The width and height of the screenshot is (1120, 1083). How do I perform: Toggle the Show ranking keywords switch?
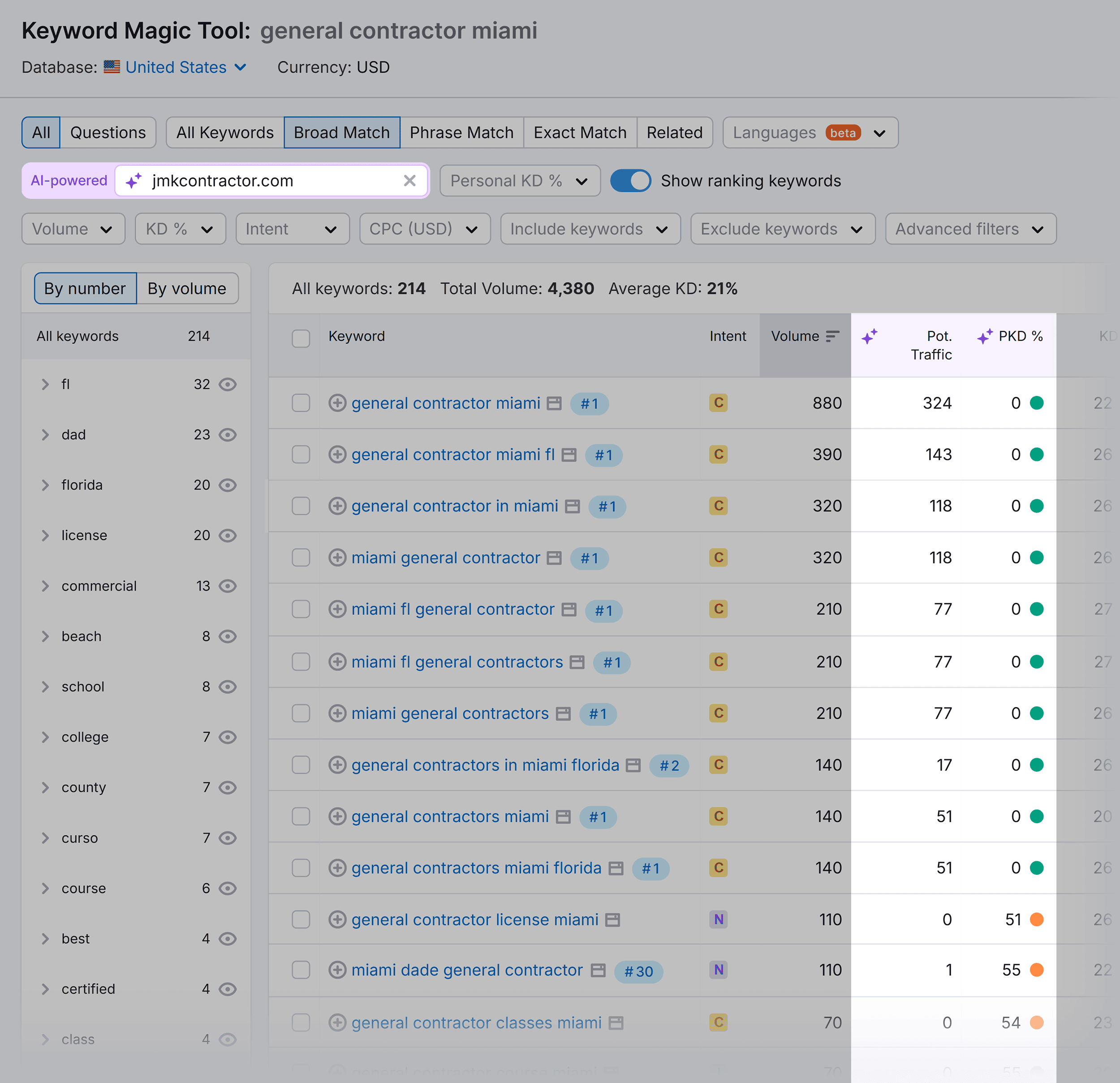(632, 181)
